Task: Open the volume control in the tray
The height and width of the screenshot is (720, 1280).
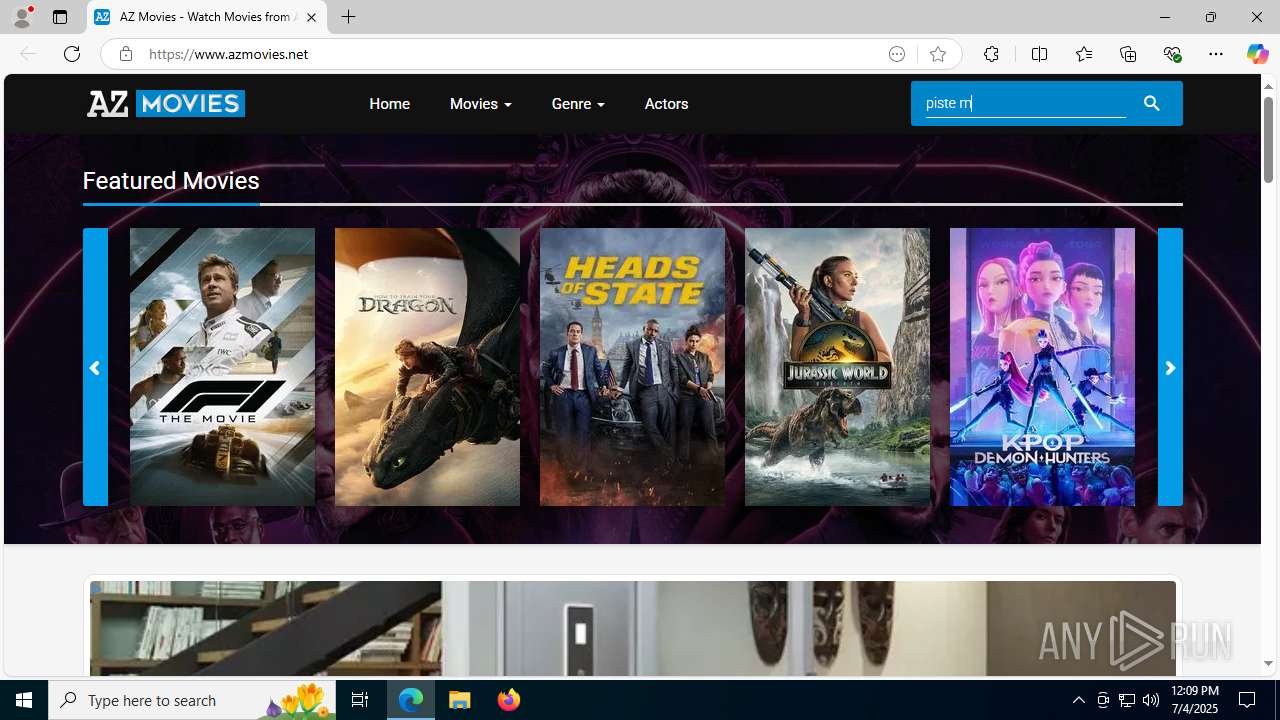Action: click(x=1151, y=700)
